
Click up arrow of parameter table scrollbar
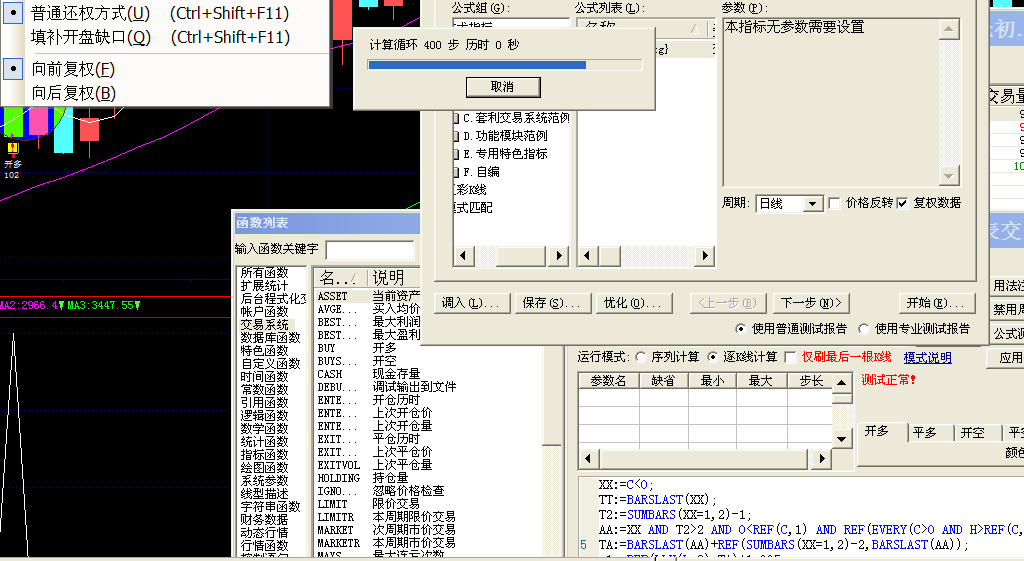pyautogui.click(x=842, y=383)
